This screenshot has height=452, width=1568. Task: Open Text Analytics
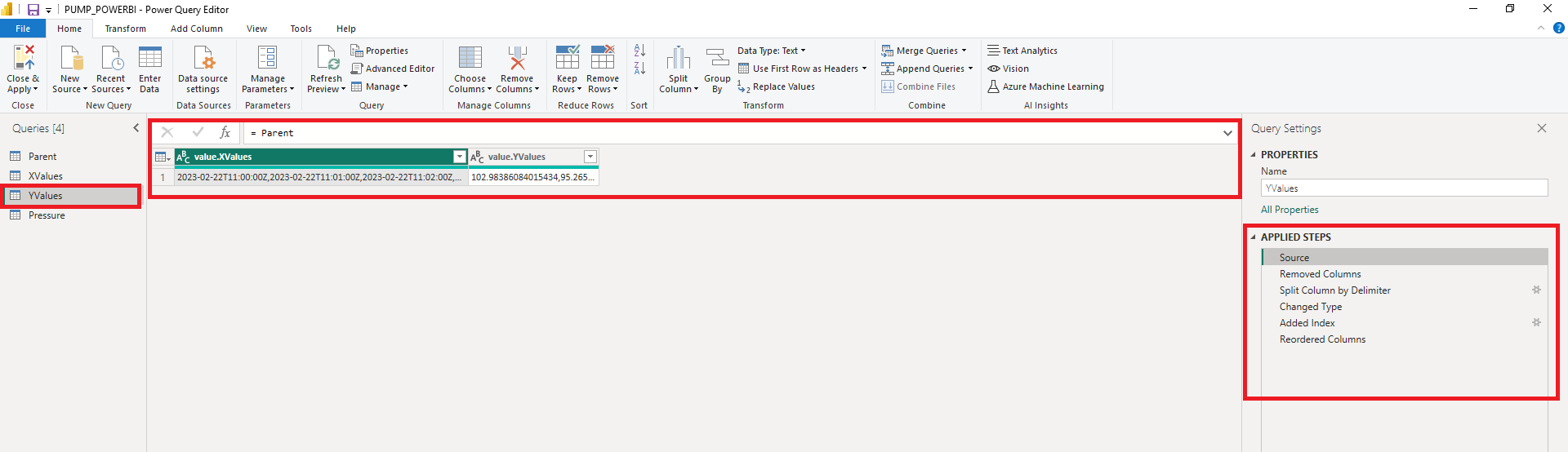point(1022,51)
